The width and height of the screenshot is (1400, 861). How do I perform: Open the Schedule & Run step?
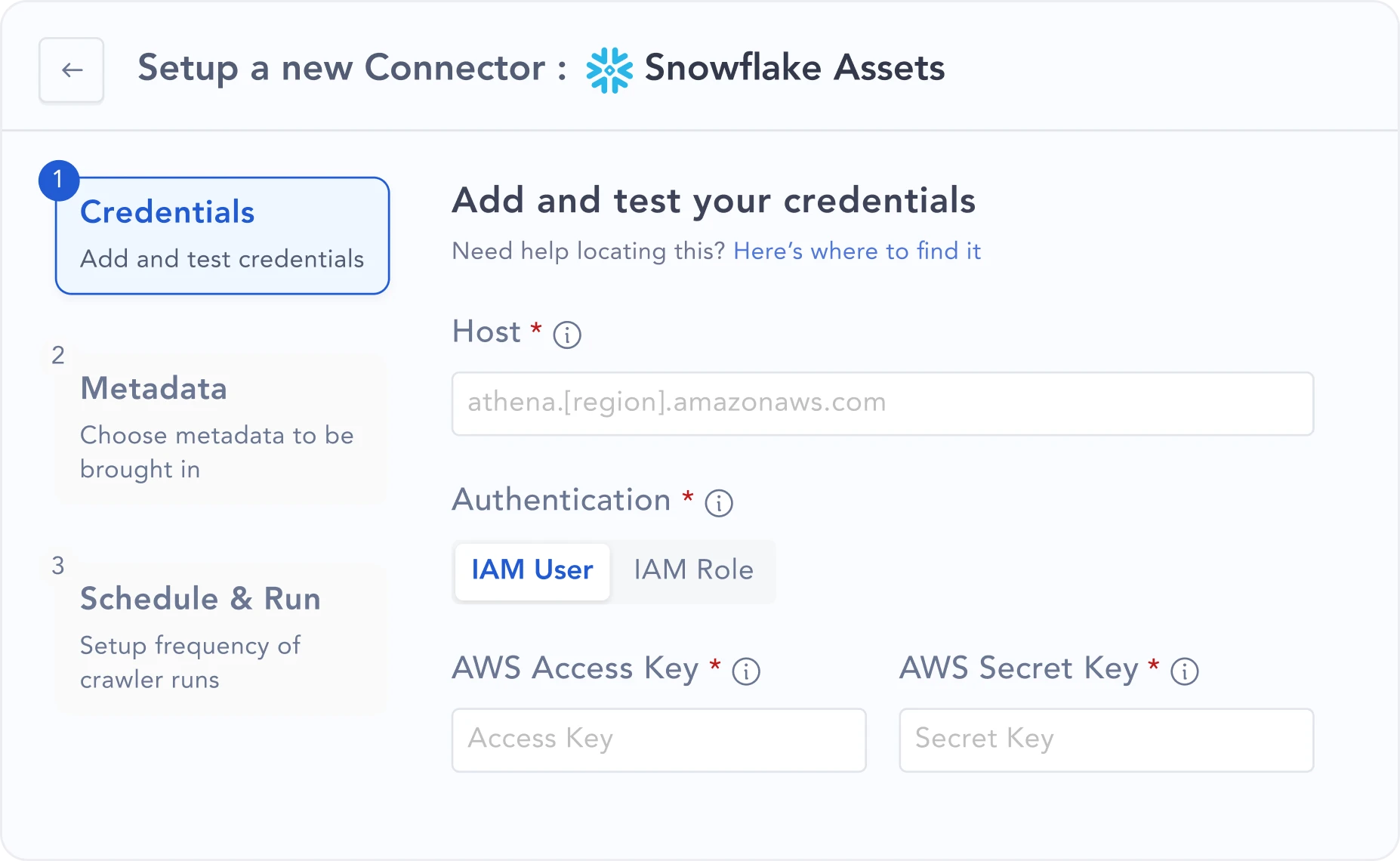(220, 638)
